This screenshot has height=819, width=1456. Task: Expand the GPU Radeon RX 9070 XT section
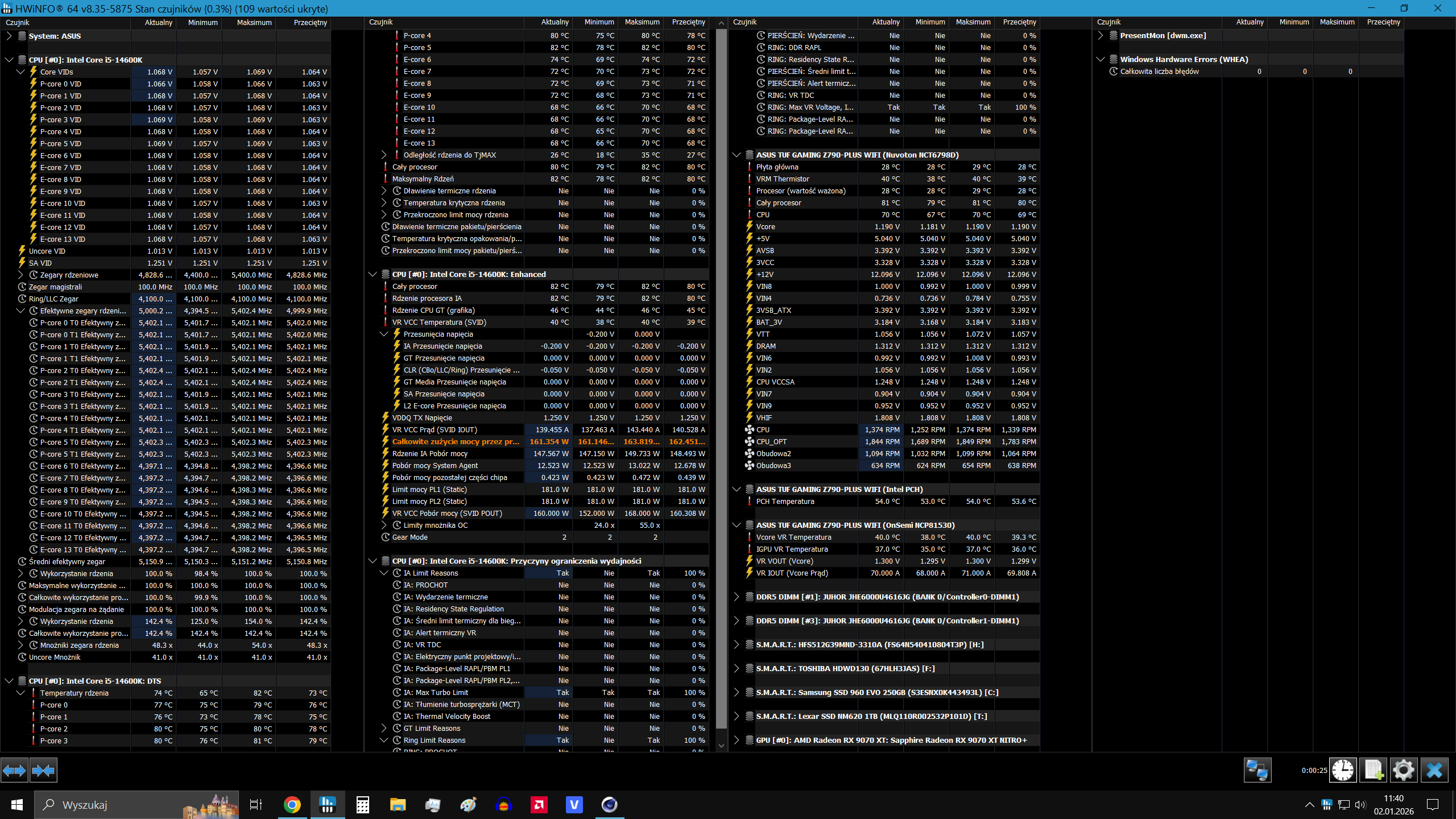737,740
